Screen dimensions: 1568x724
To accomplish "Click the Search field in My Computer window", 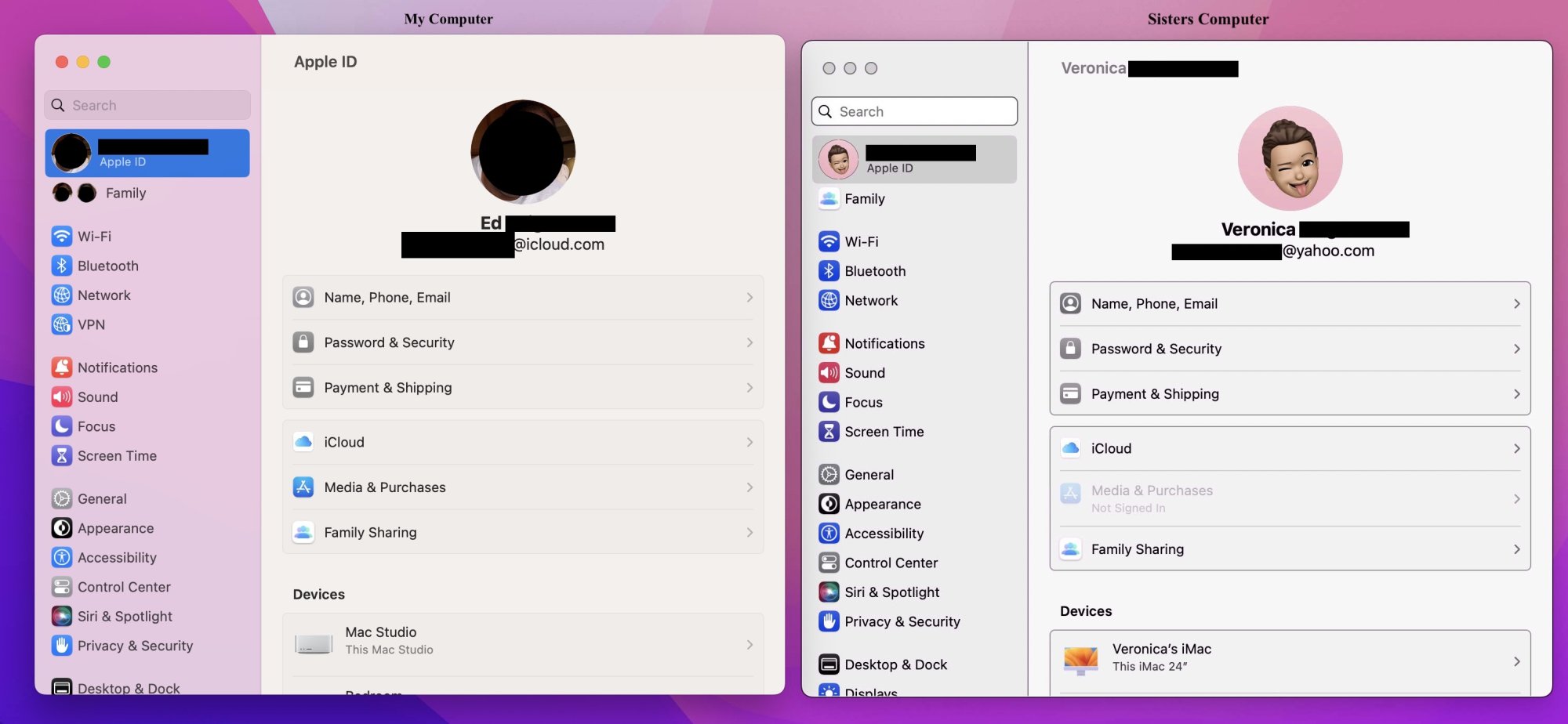I will tap(147, 105).
